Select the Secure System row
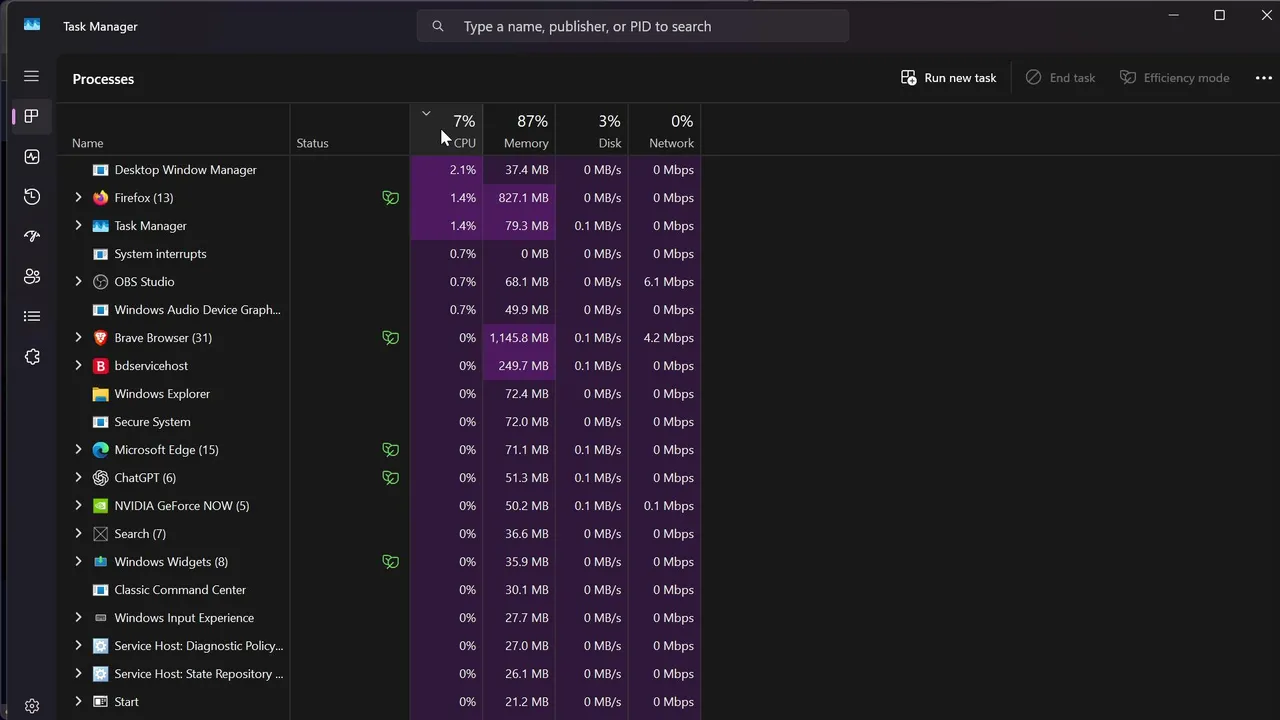 (x=379, y=422)
